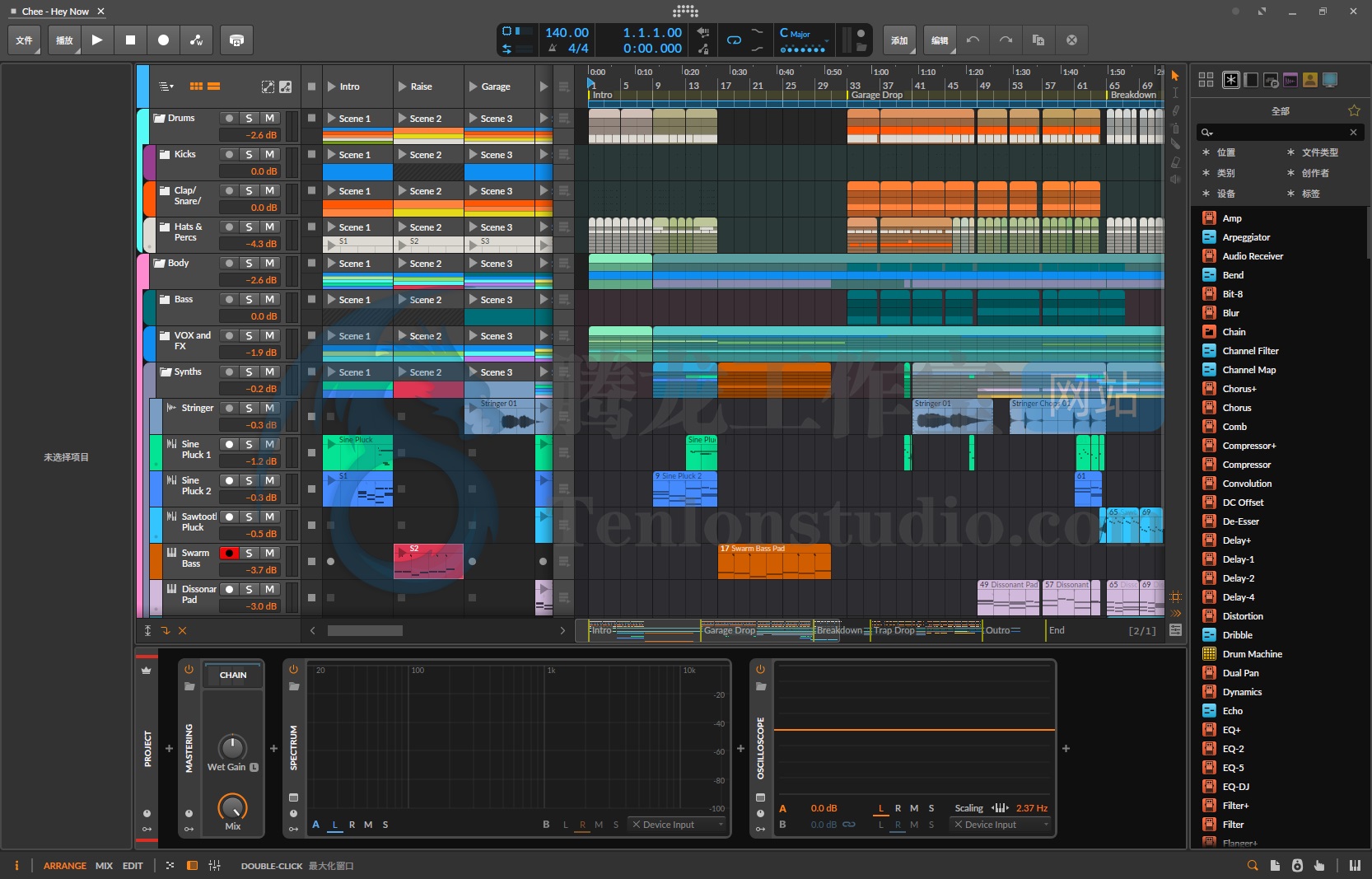Switch to the EDIT view
This screenshot has height=879, width=1372.
133,866
